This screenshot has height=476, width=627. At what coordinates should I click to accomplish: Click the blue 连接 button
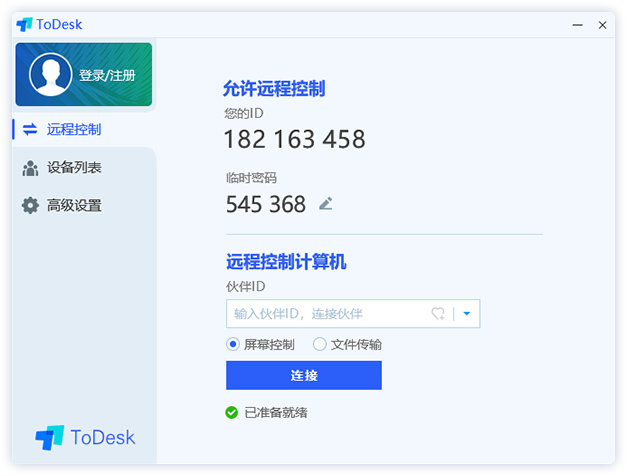(304, 375)
